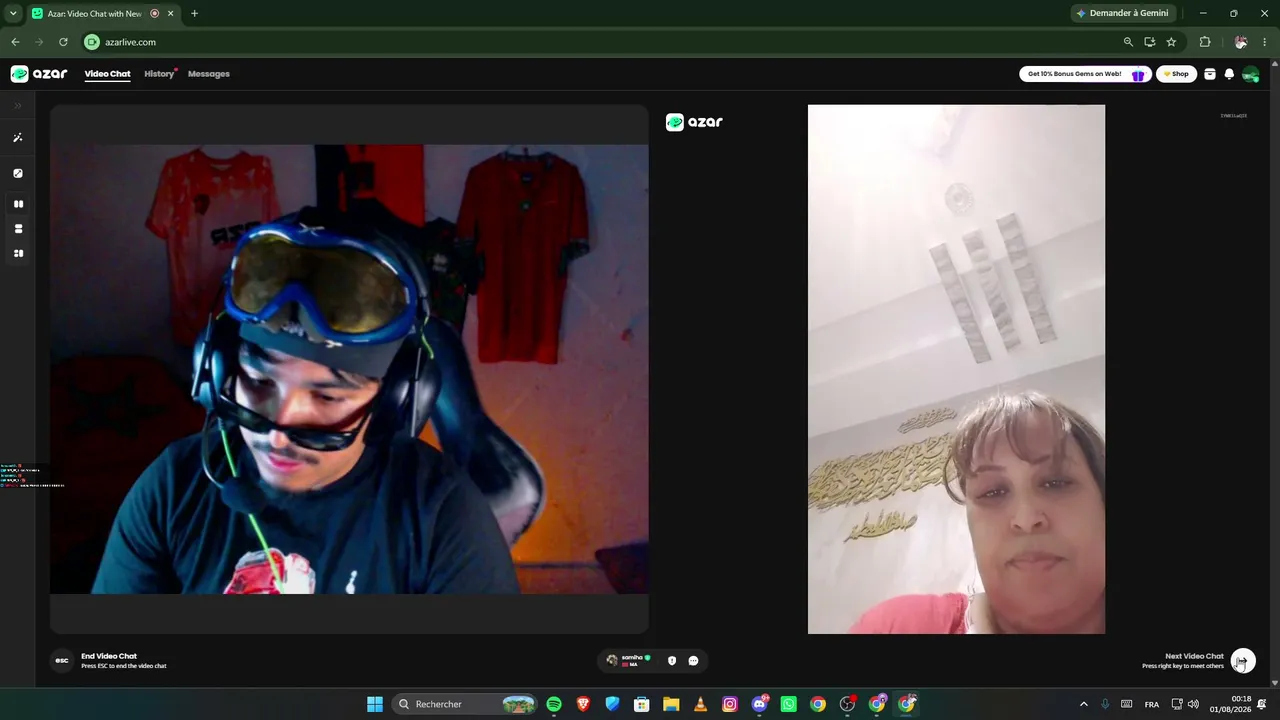Launch Spotify from the taskbar
1280x720 pixels.
point(554,704)
